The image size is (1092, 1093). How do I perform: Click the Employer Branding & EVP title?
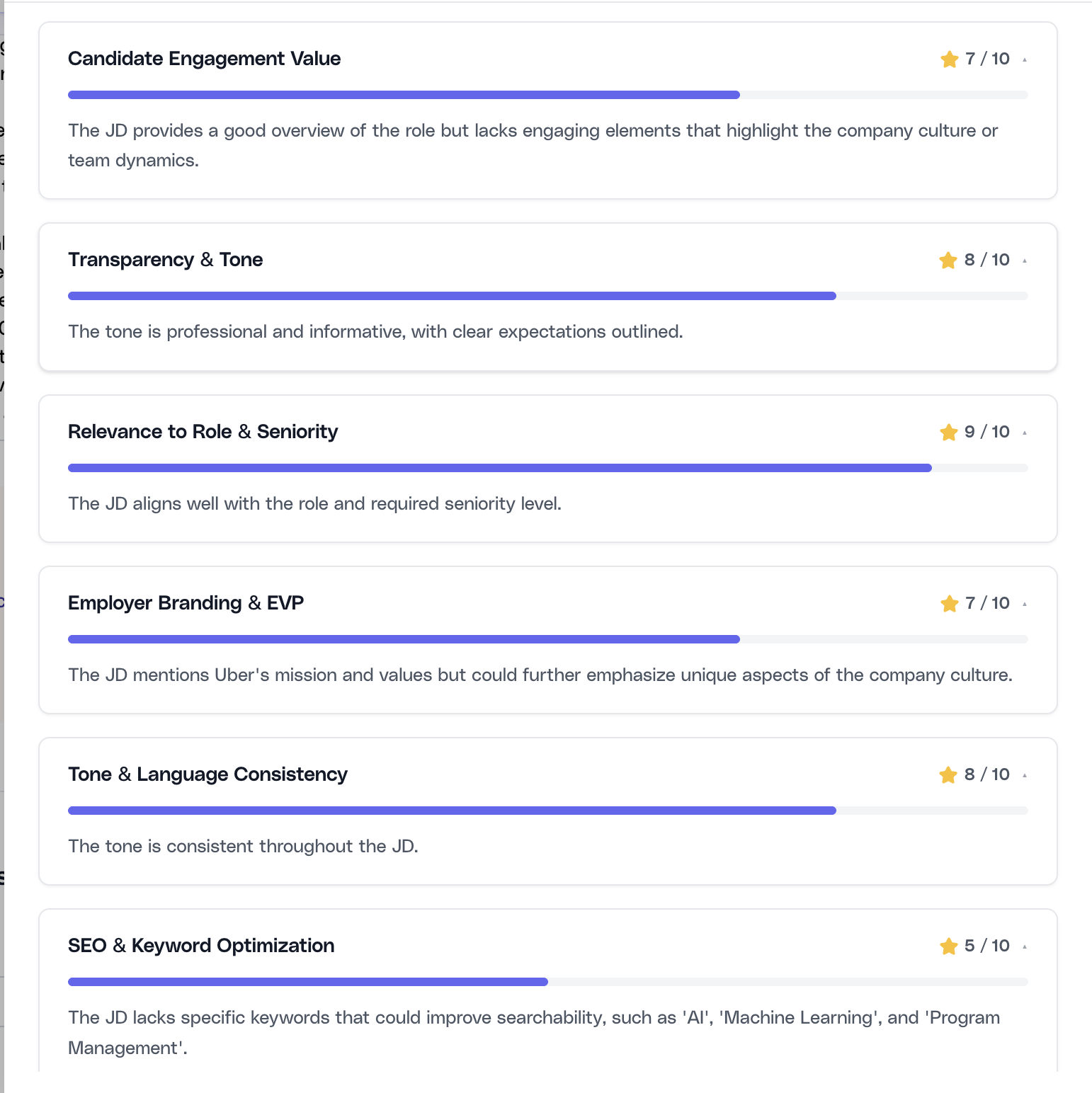[186, 603]
